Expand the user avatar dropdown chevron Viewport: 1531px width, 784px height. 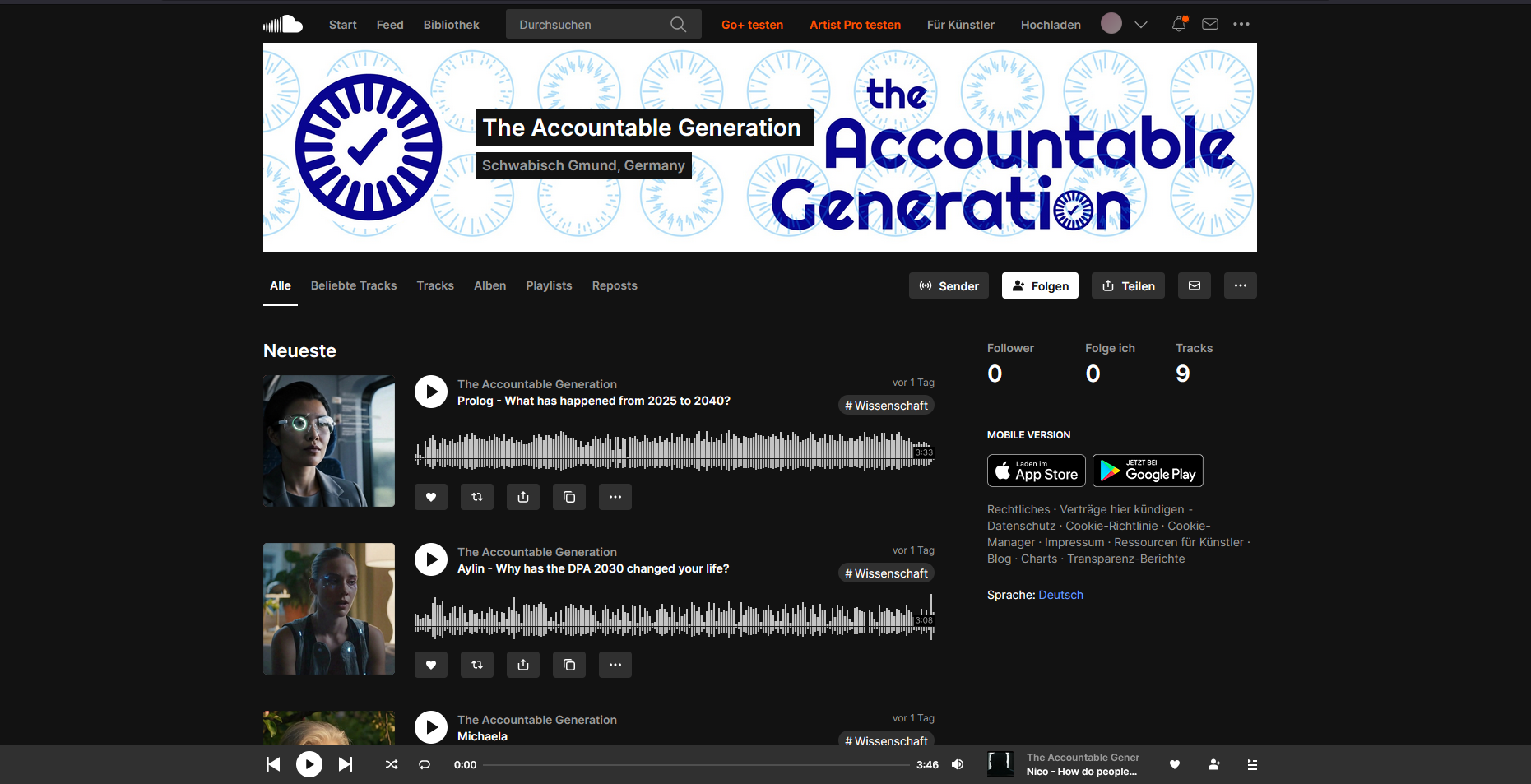pyautogui.click(x=1141, y=25)
